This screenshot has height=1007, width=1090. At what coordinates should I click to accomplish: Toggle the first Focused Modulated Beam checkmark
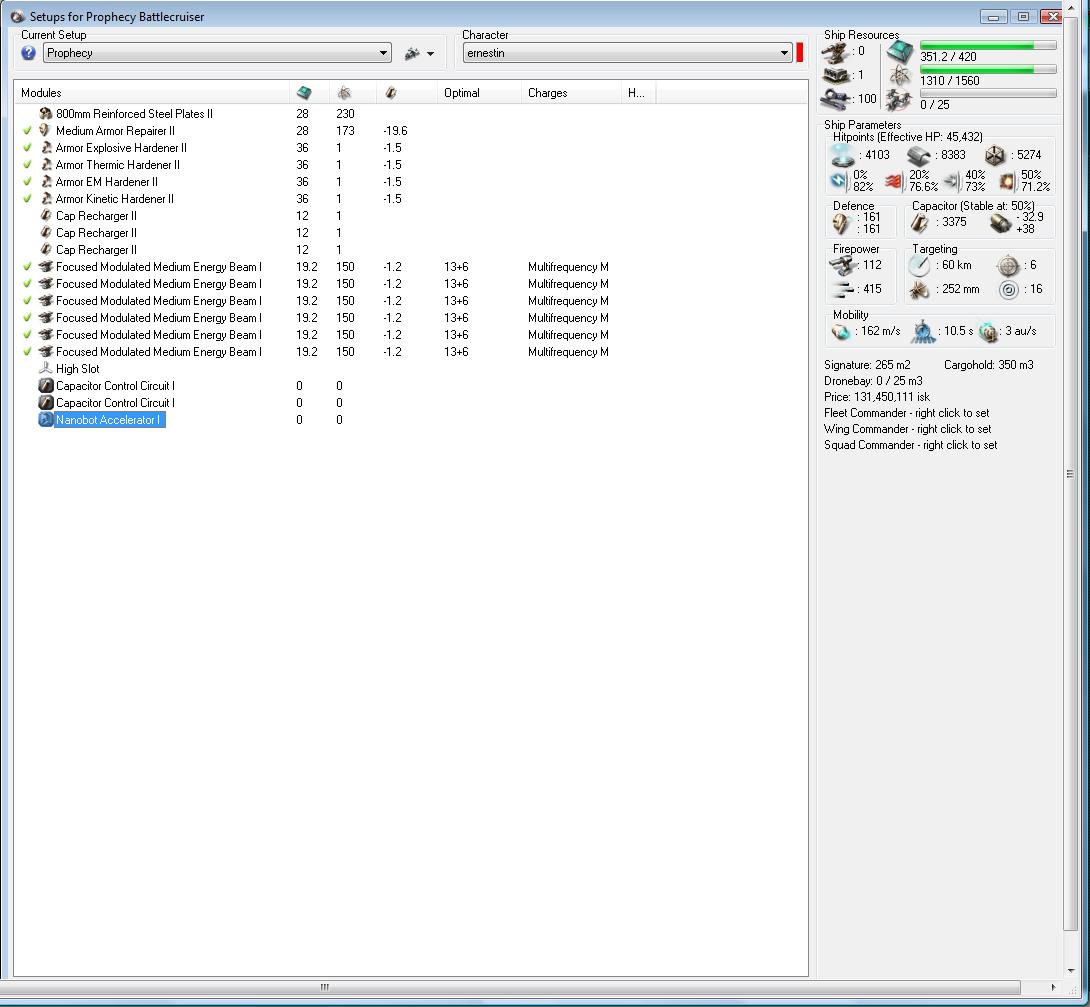(x=27, y=267)
